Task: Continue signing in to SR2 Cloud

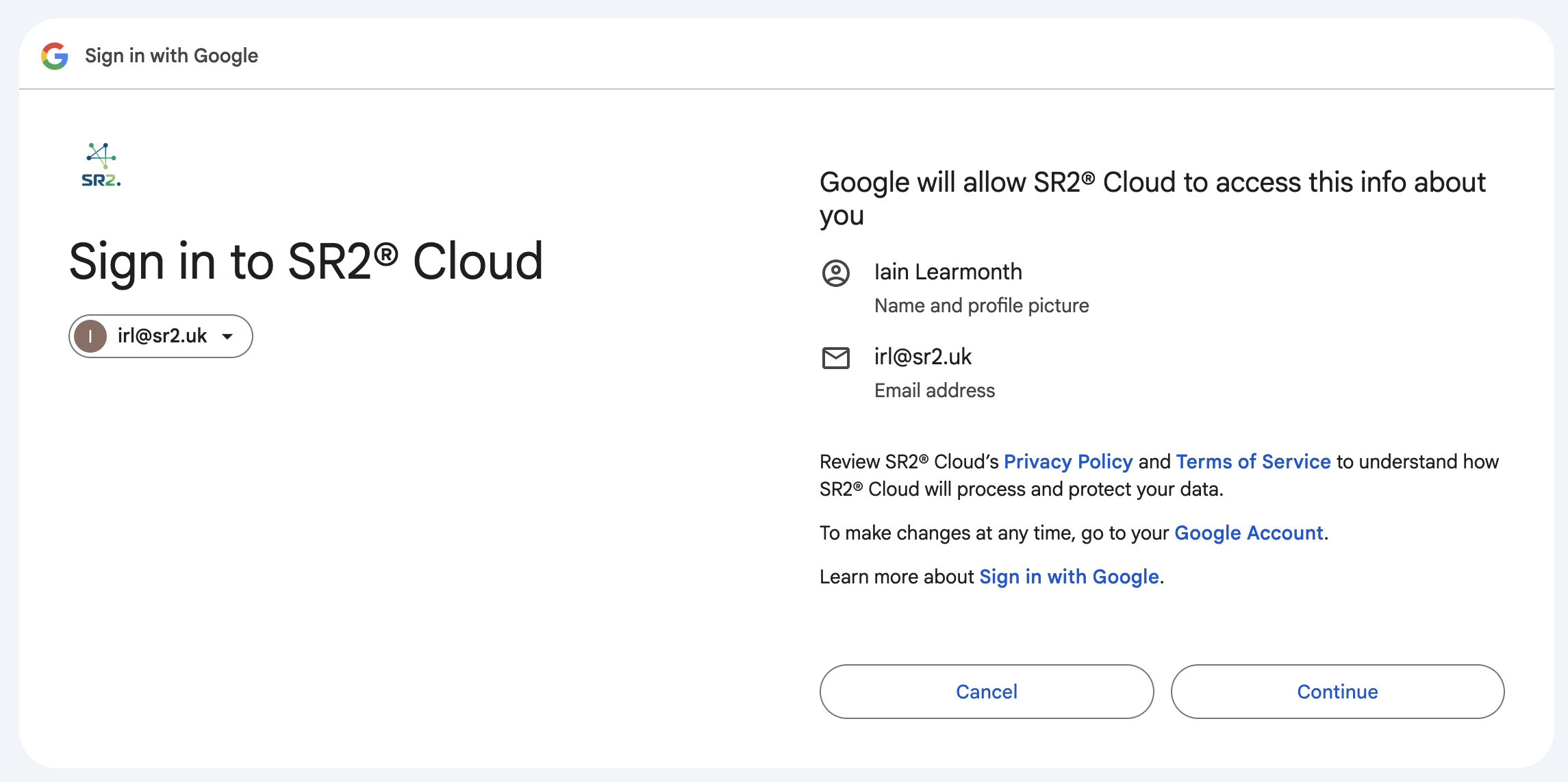Action: pos(1337,692)
